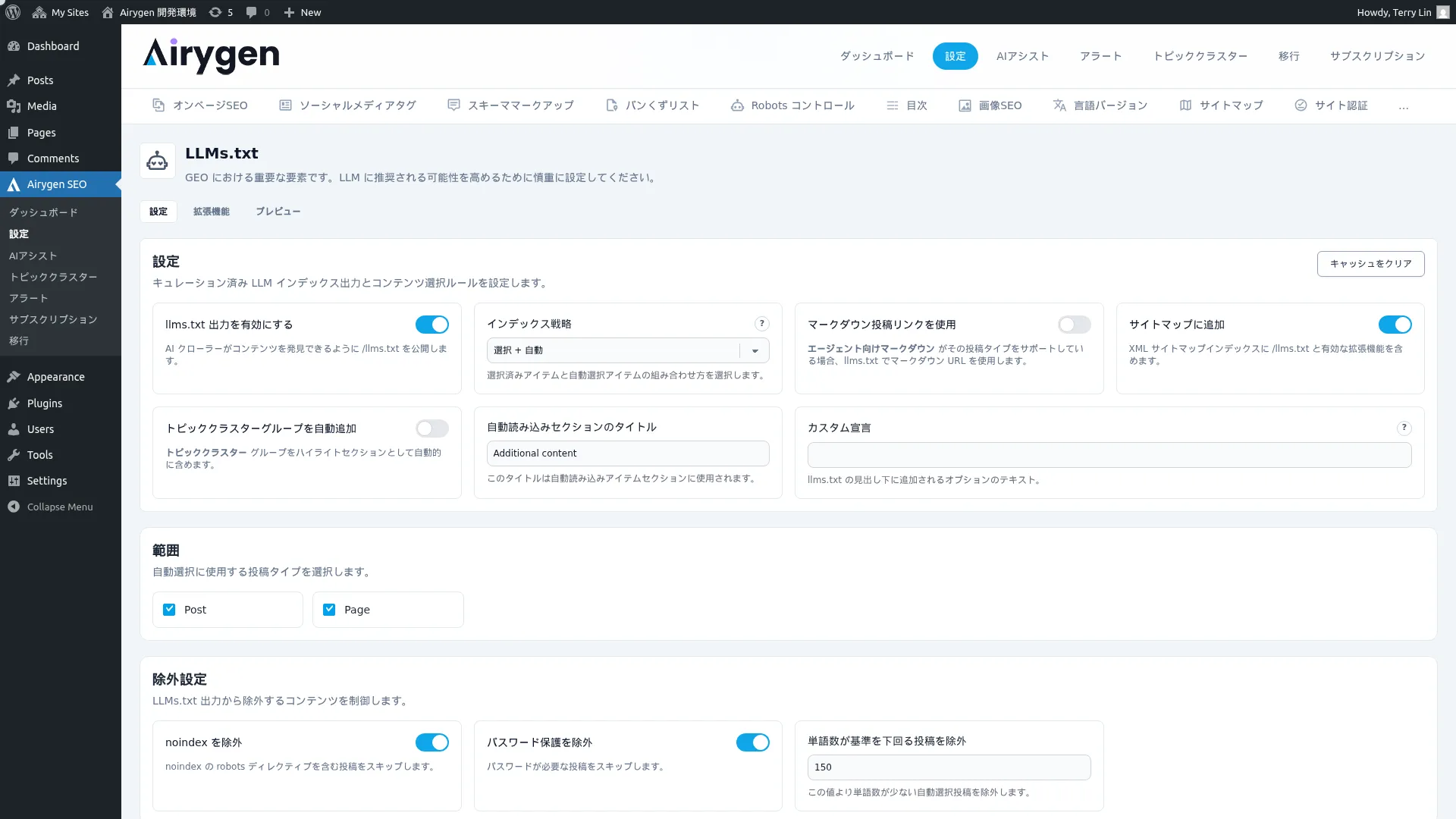Click the Pages icon in sidebar
Image resolution: width=1456 pixels, height=819 pixels.
pos(14,133)
